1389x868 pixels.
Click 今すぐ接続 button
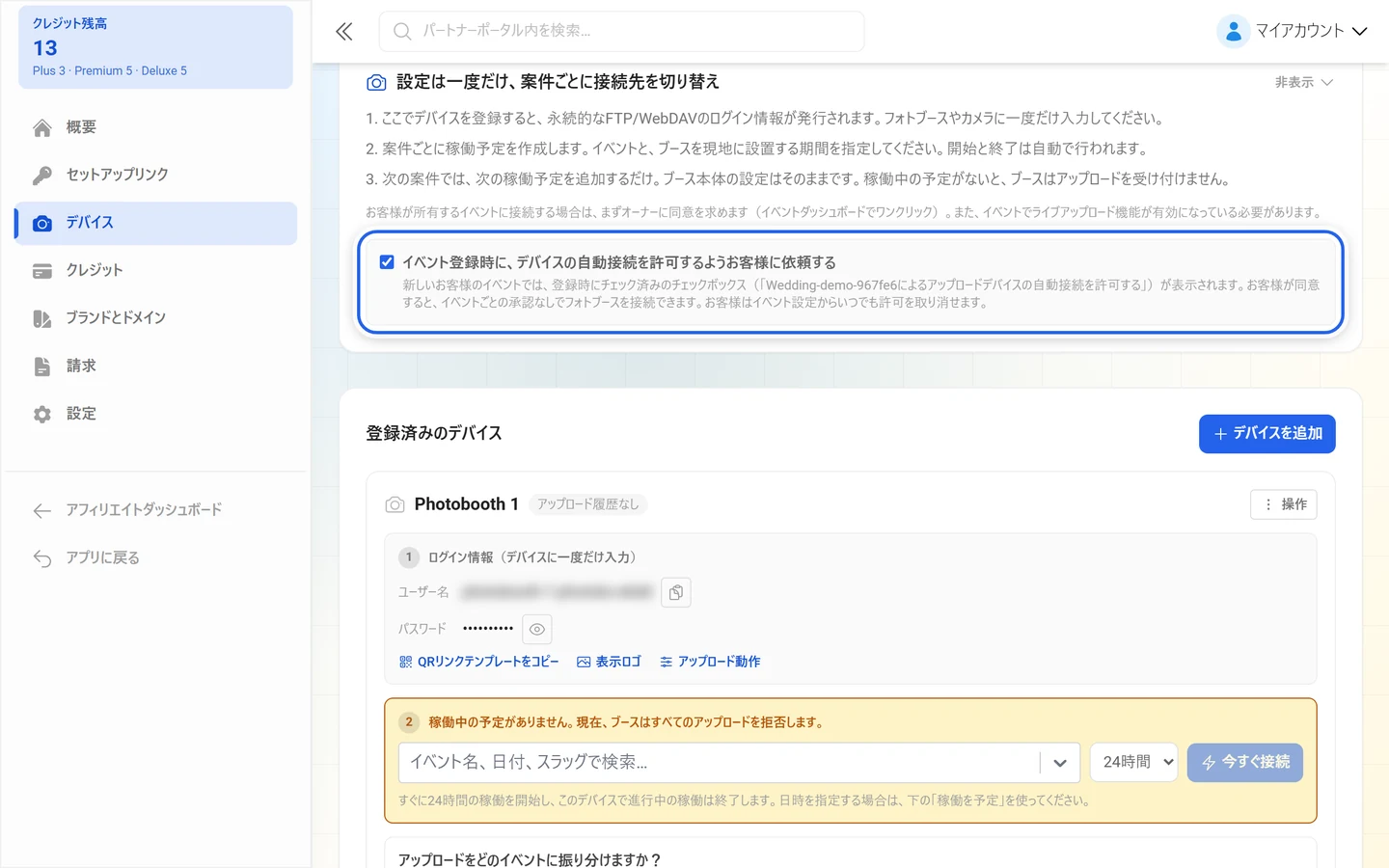[x=1245, y=762]
